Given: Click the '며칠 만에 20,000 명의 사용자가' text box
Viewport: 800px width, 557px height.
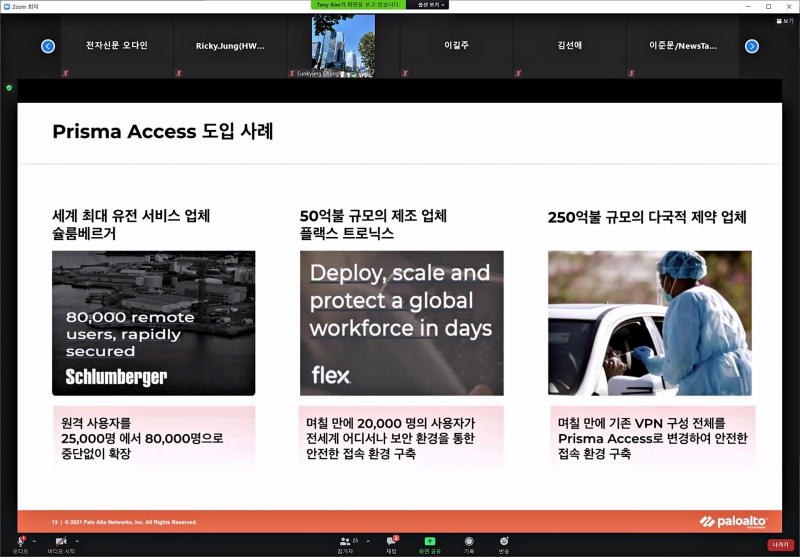Looking at the screenshot, I should point(401,438).
